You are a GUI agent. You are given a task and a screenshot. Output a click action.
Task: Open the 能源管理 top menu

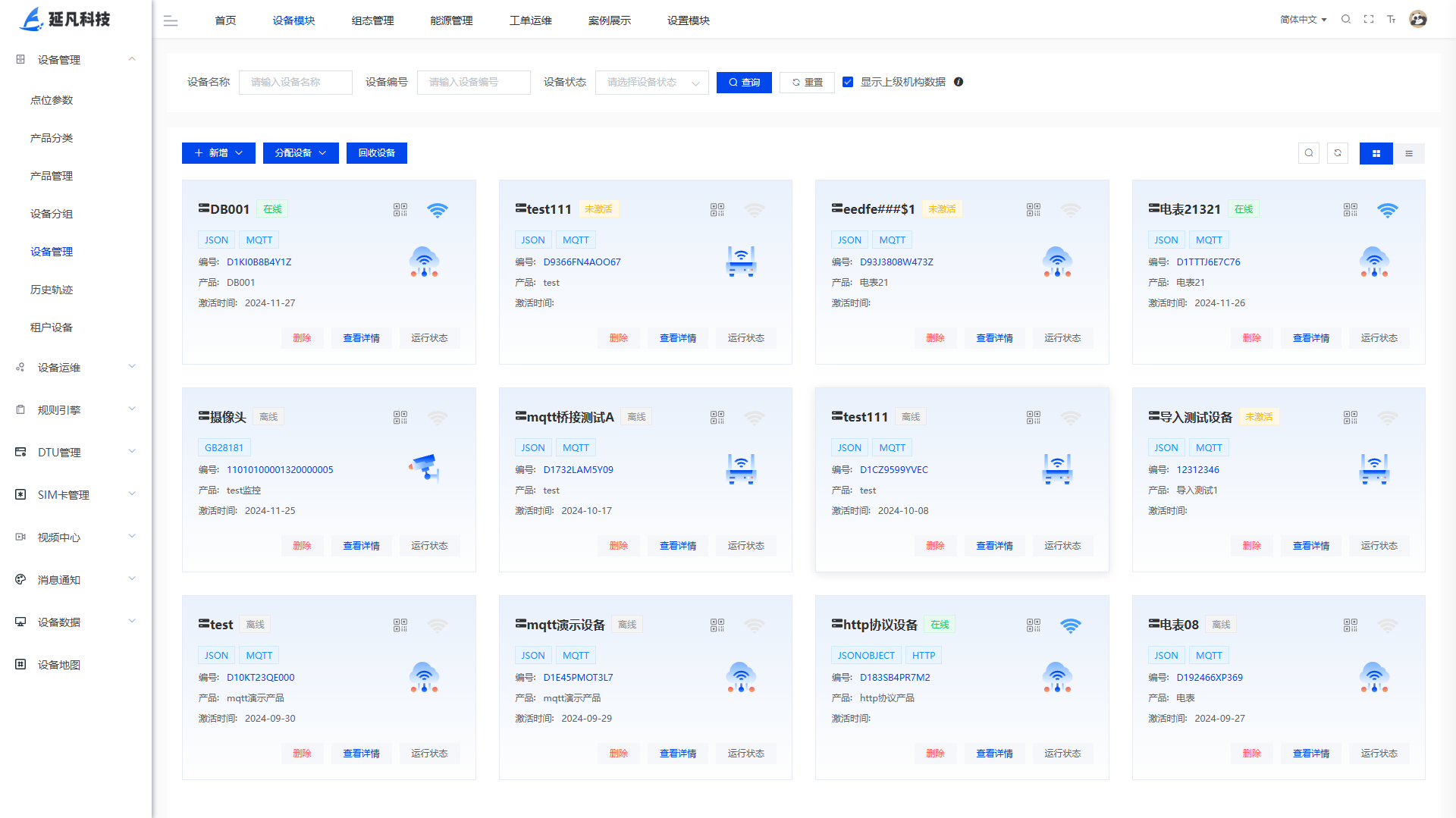pos(451,20)
